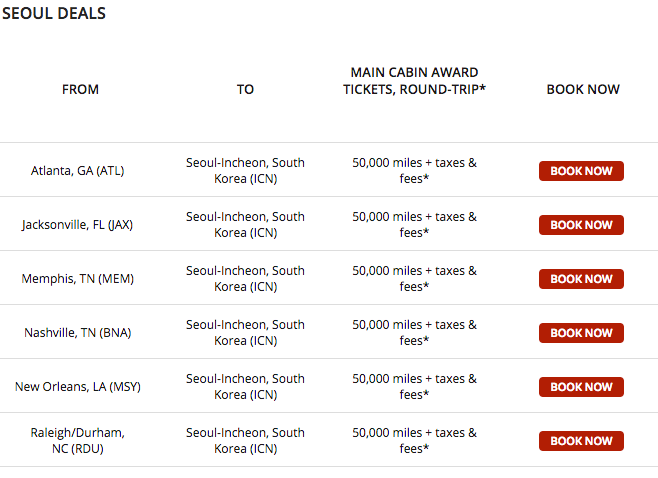Select Jacksonville, FL (JAX) origin cell

click(x=78, y=225)
